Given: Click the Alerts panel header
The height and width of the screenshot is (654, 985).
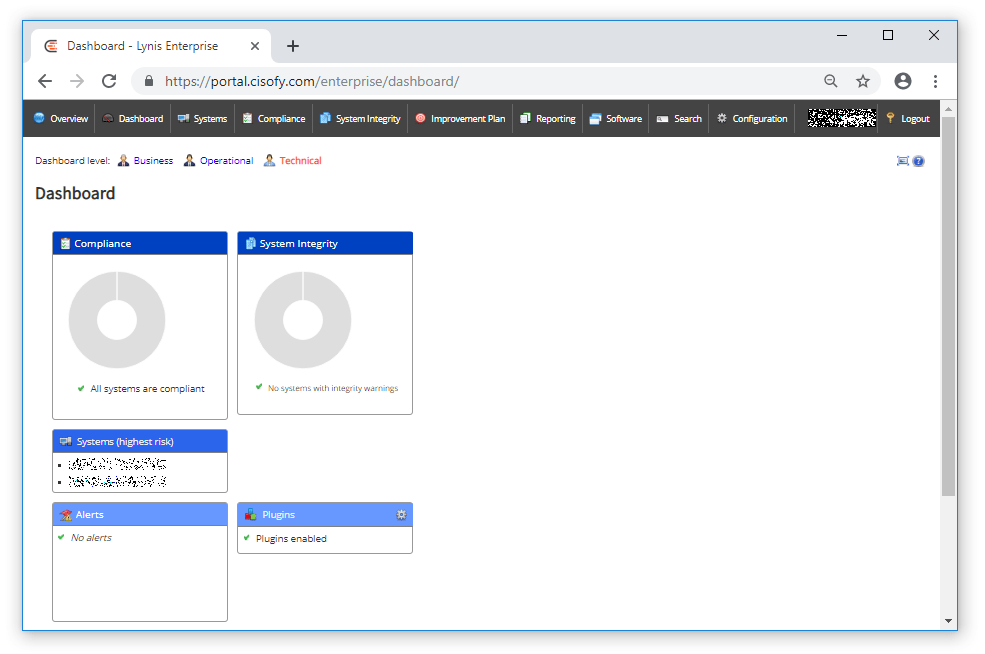Looking at the screenshot, I should point(139,515).
